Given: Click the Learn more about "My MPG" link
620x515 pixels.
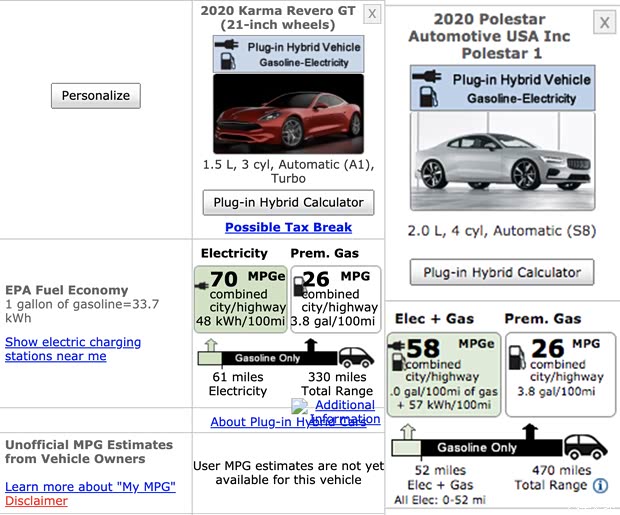Looking at the screenshot, I should (90, 486).
